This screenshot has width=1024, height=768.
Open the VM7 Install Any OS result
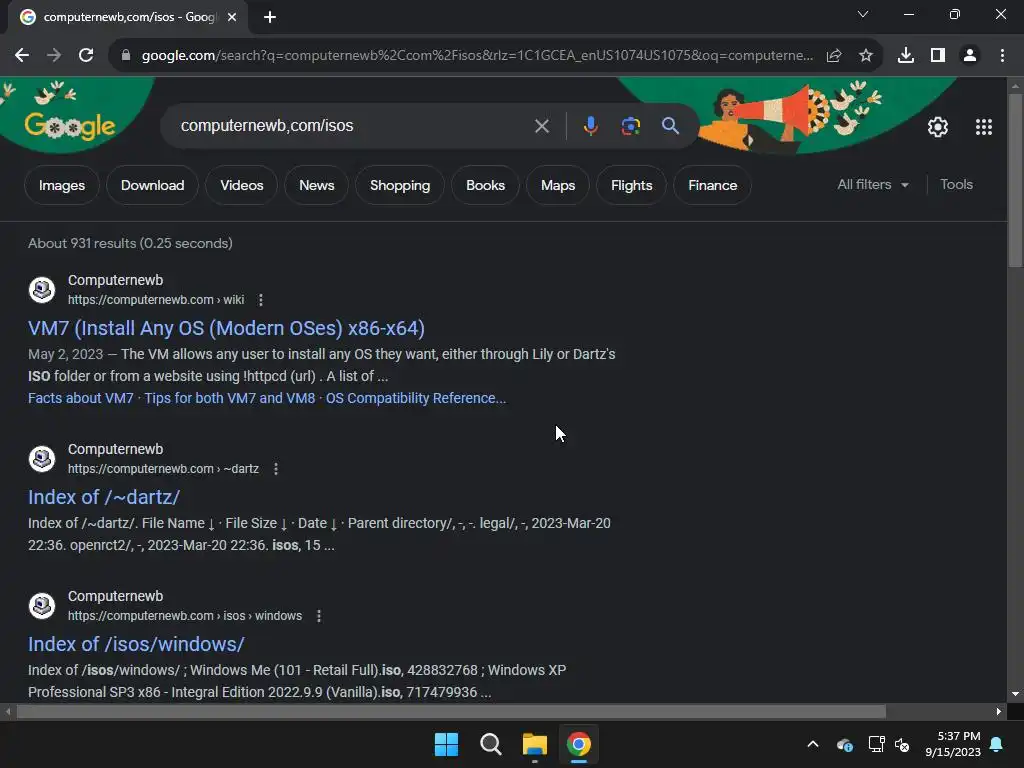click(x=226, y=328)
